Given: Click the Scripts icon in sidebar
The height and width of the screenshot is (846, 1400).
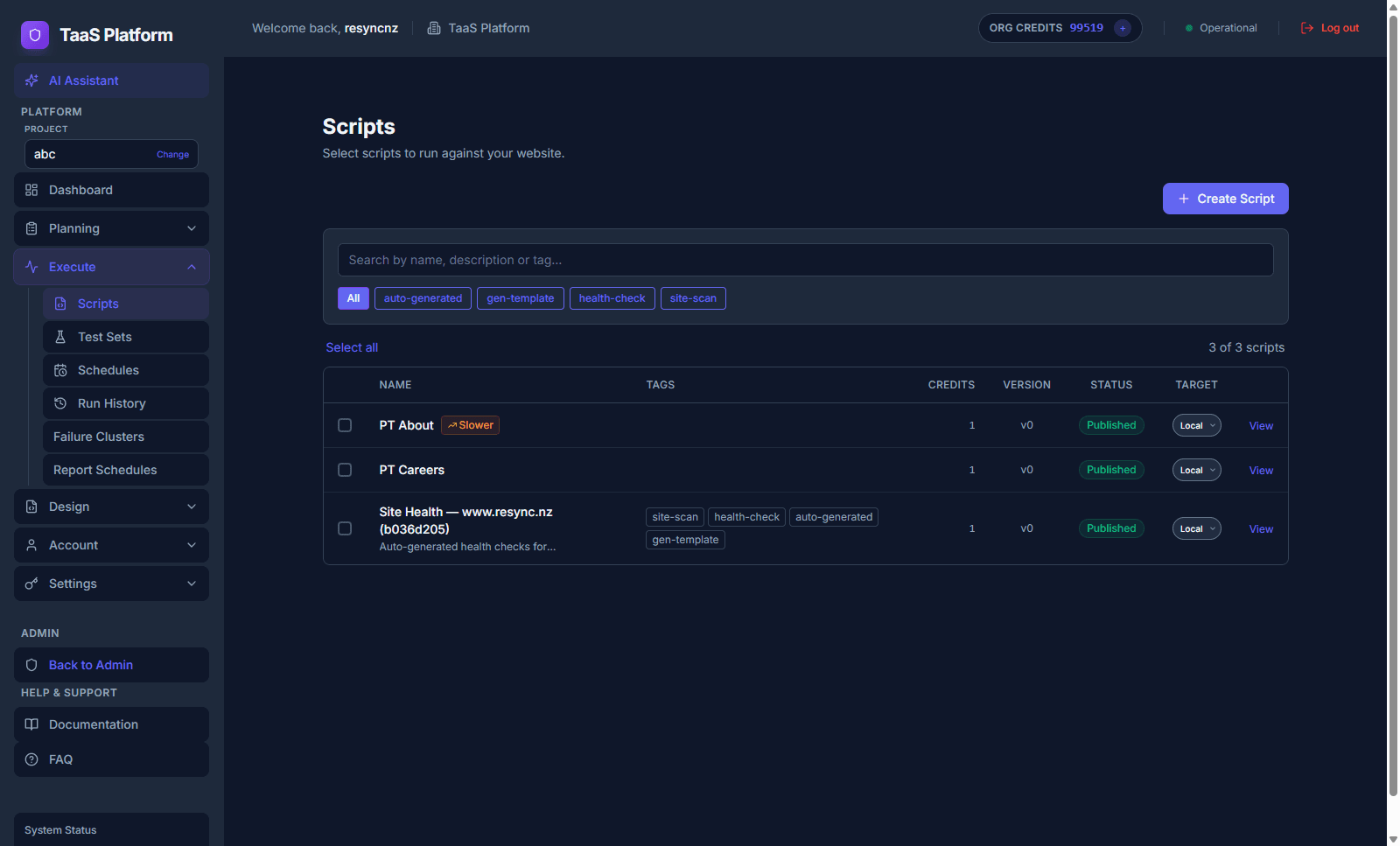Looking at the screenshot, I should coord(60,303).
